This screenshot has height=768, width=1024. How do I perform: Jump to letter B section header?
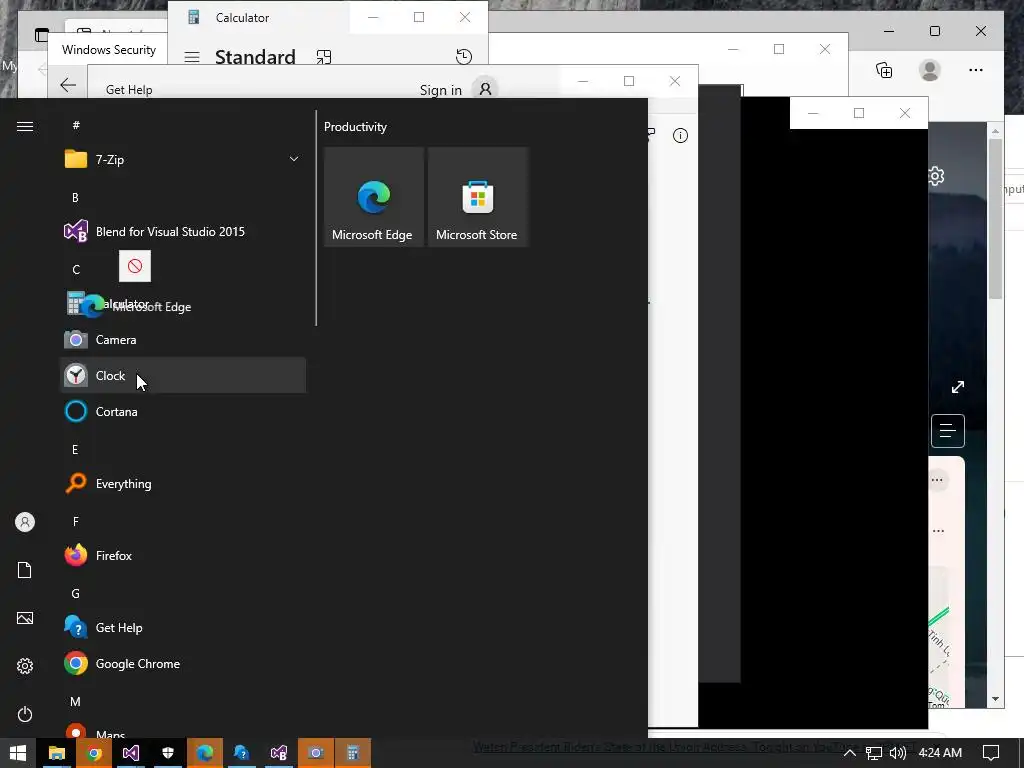pos(75,197)
